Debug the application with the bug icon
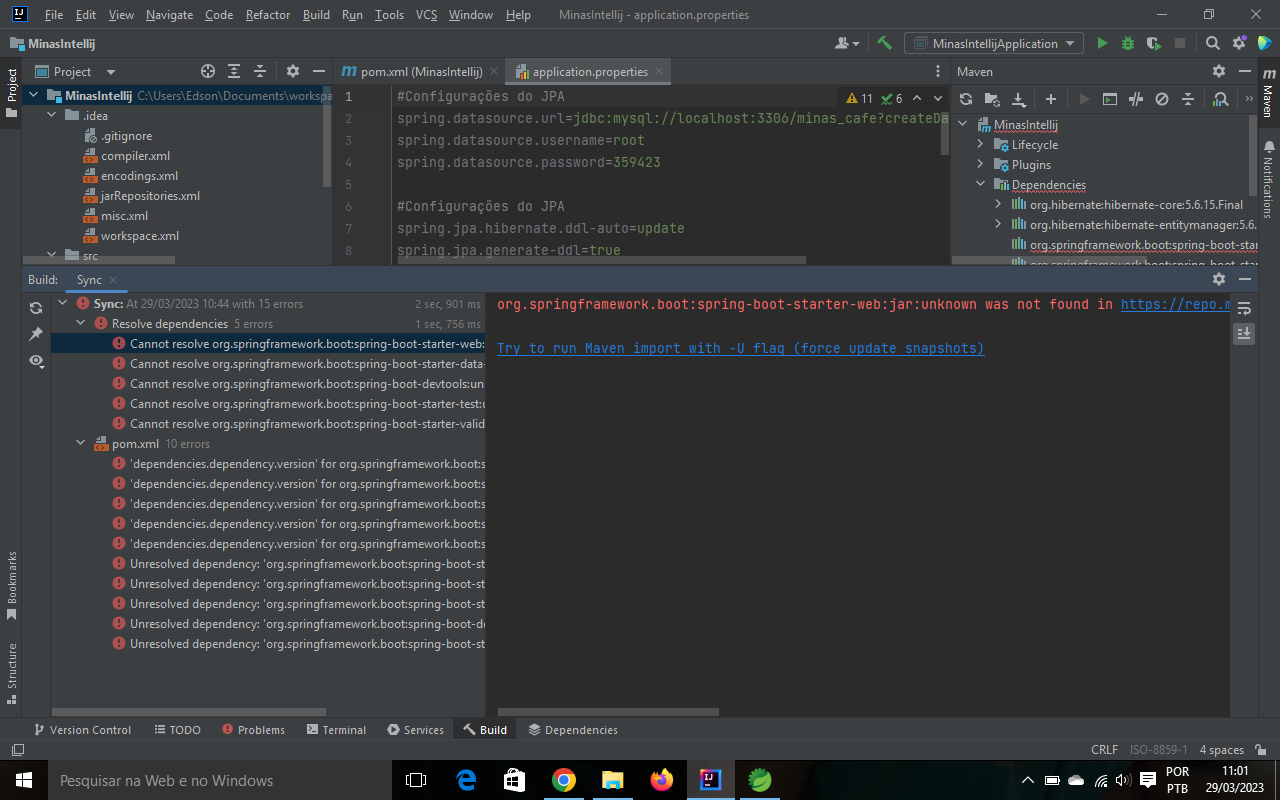The height and width of the screenshot is (800, 1280). 1128,43
